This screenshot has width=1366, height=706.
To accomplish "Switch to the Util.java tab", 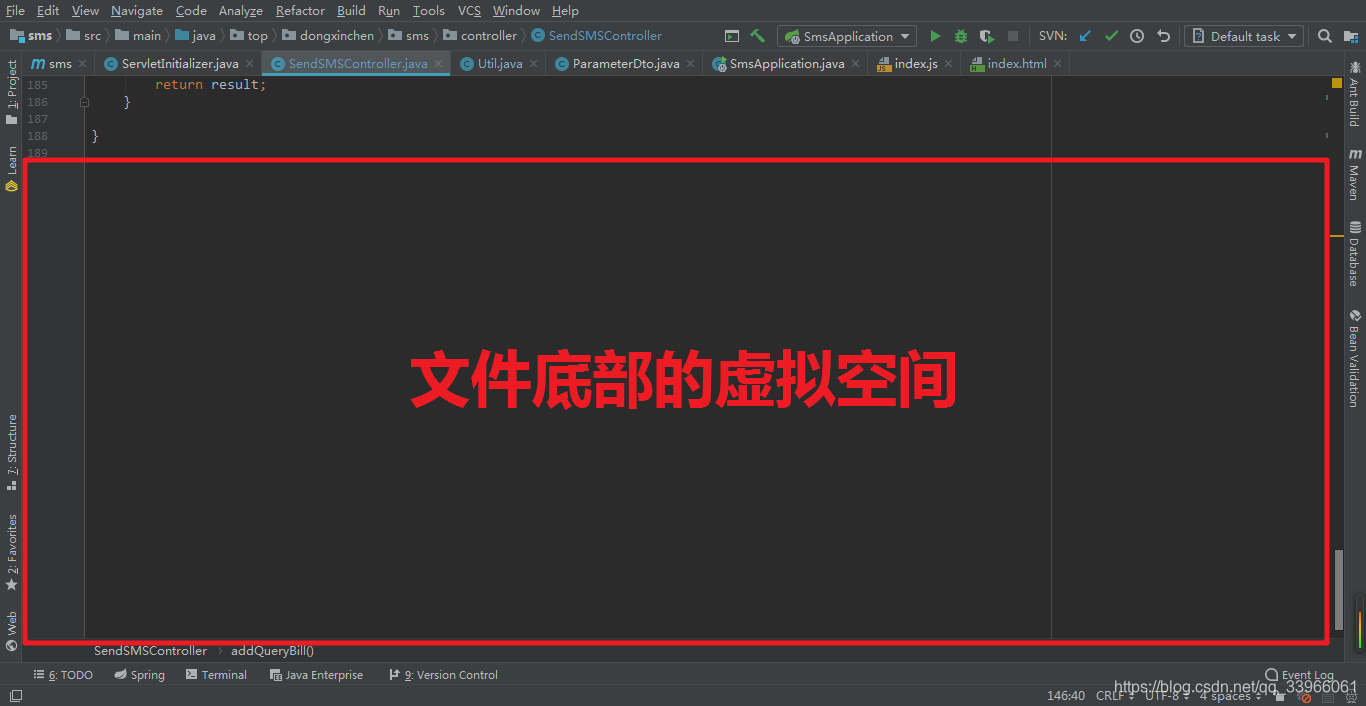I will (500, 63).
